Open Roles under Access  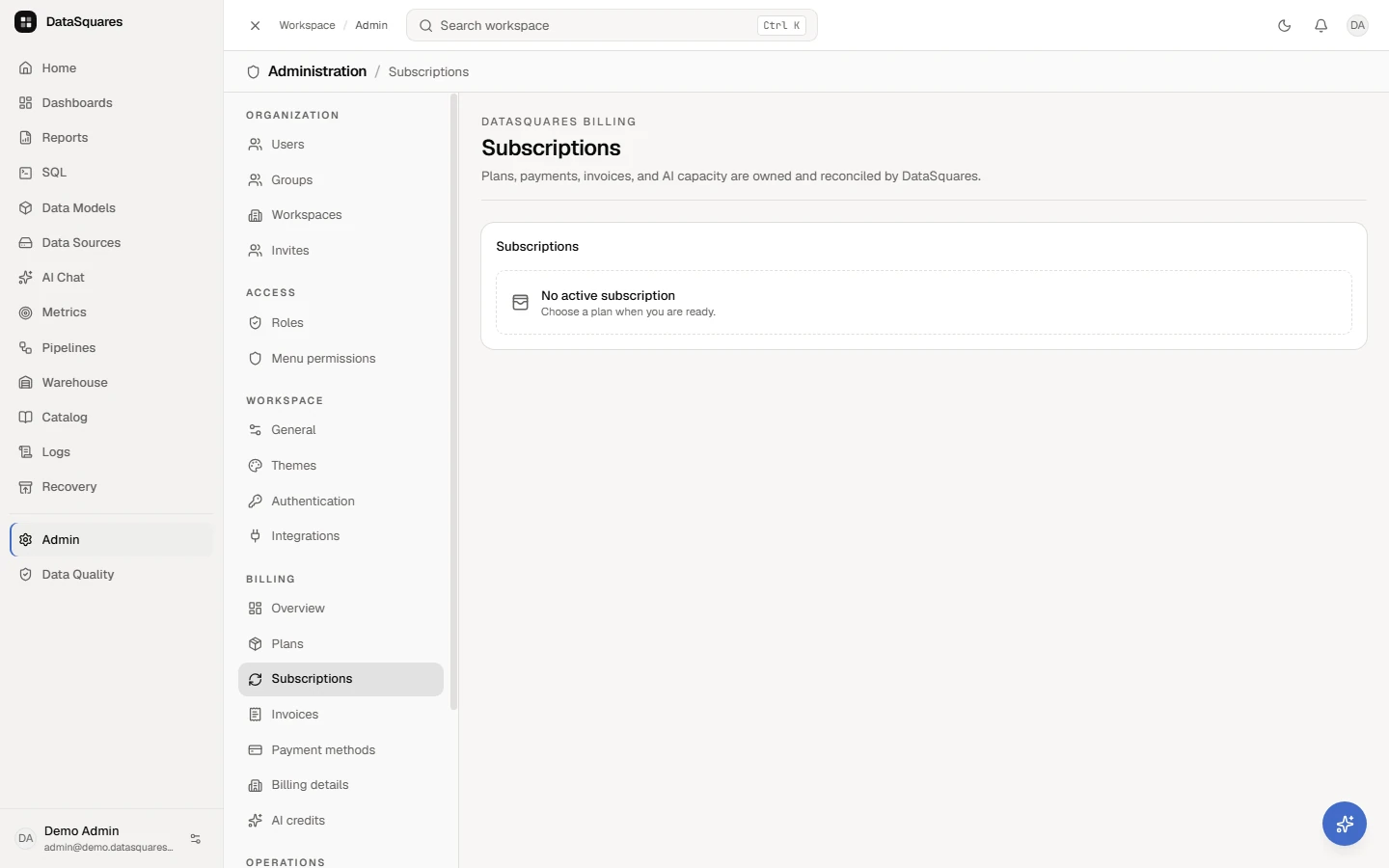pos(340,323)
